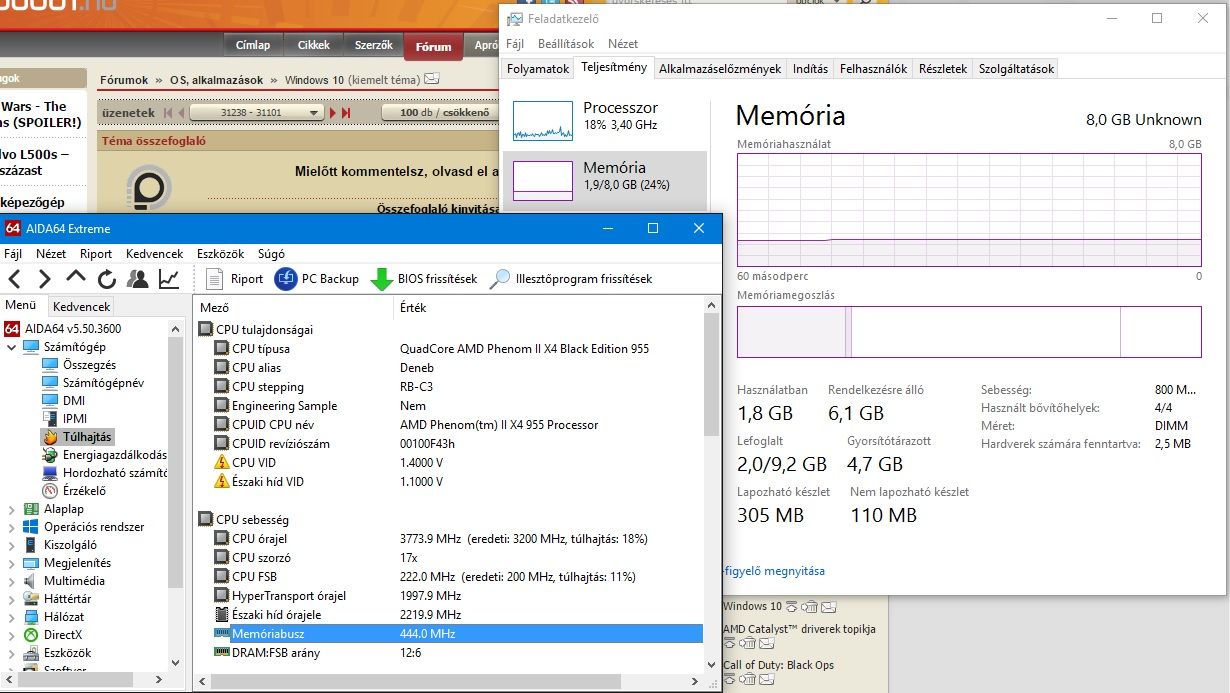This screenshot has width=1230, height=693.
Task: Switch to Szolgáltatások tab in Feladatkezelő
Action: pyautogui.click(x=1016, y=69)
